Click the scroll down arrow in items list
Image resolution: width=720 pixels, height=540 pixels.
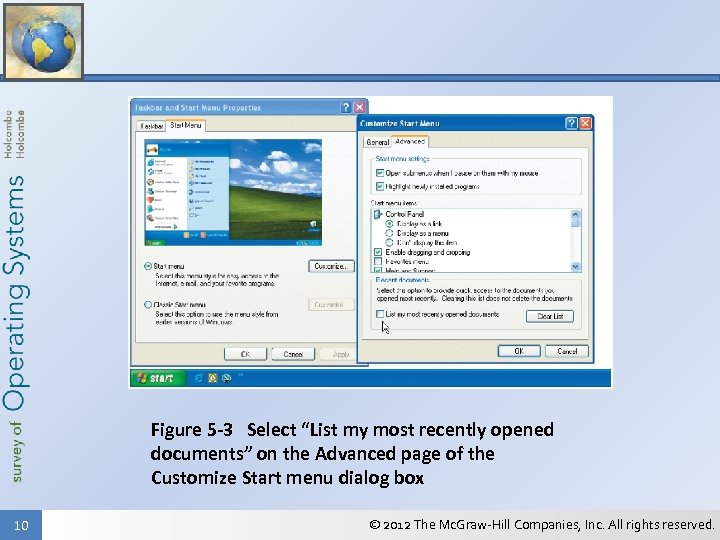click(x=575, y=267)
